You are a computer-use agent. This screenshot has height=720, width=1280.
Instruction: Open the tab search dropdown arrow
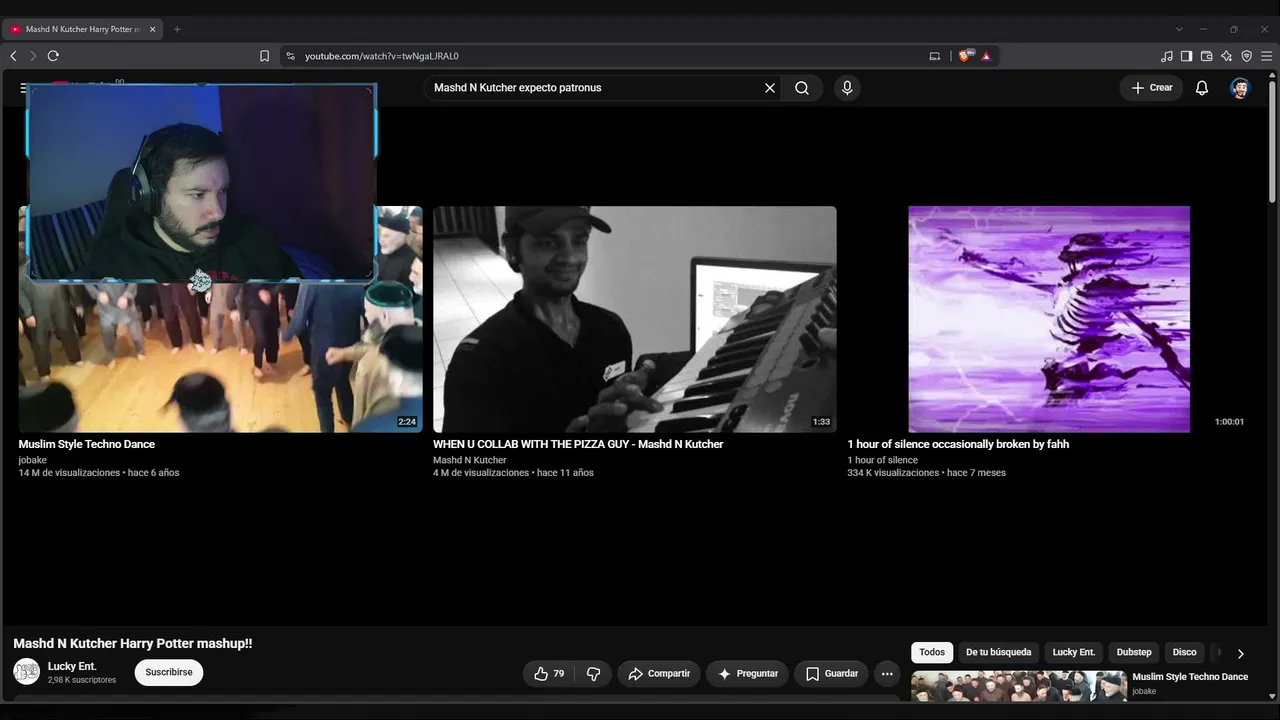(1179, 29)
